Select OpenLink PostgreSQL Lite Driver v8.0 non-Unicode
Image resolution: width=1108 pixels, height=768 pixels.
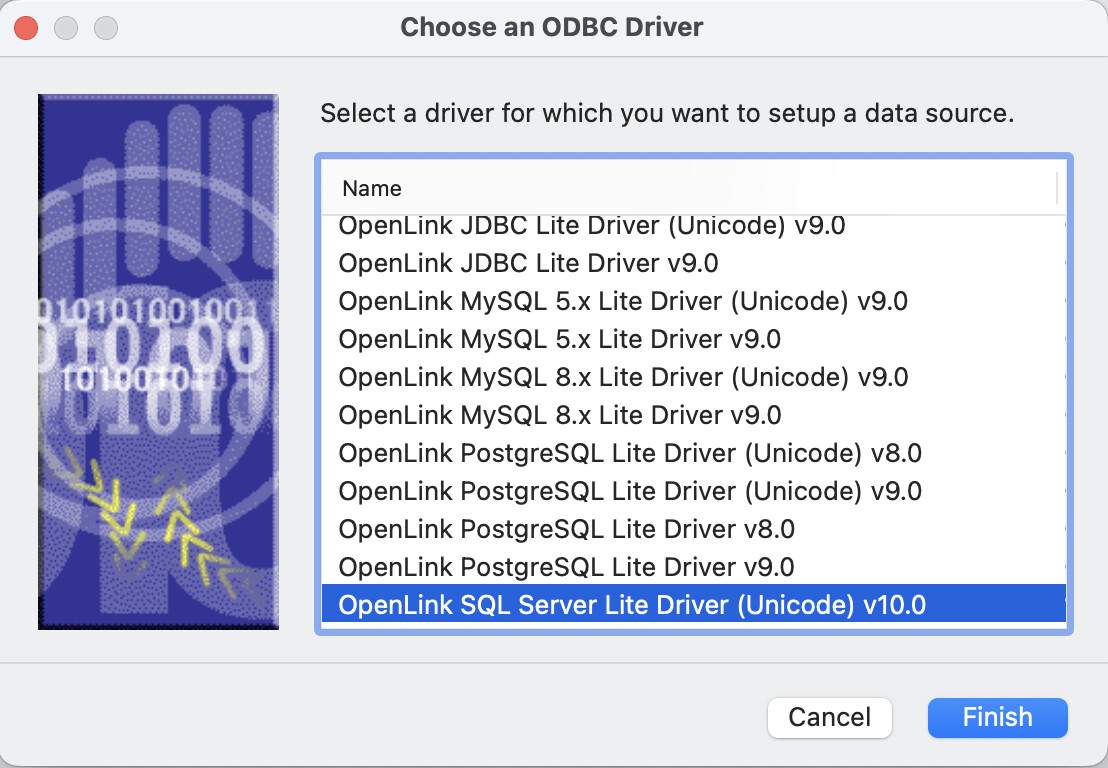(x=566, y=530)
